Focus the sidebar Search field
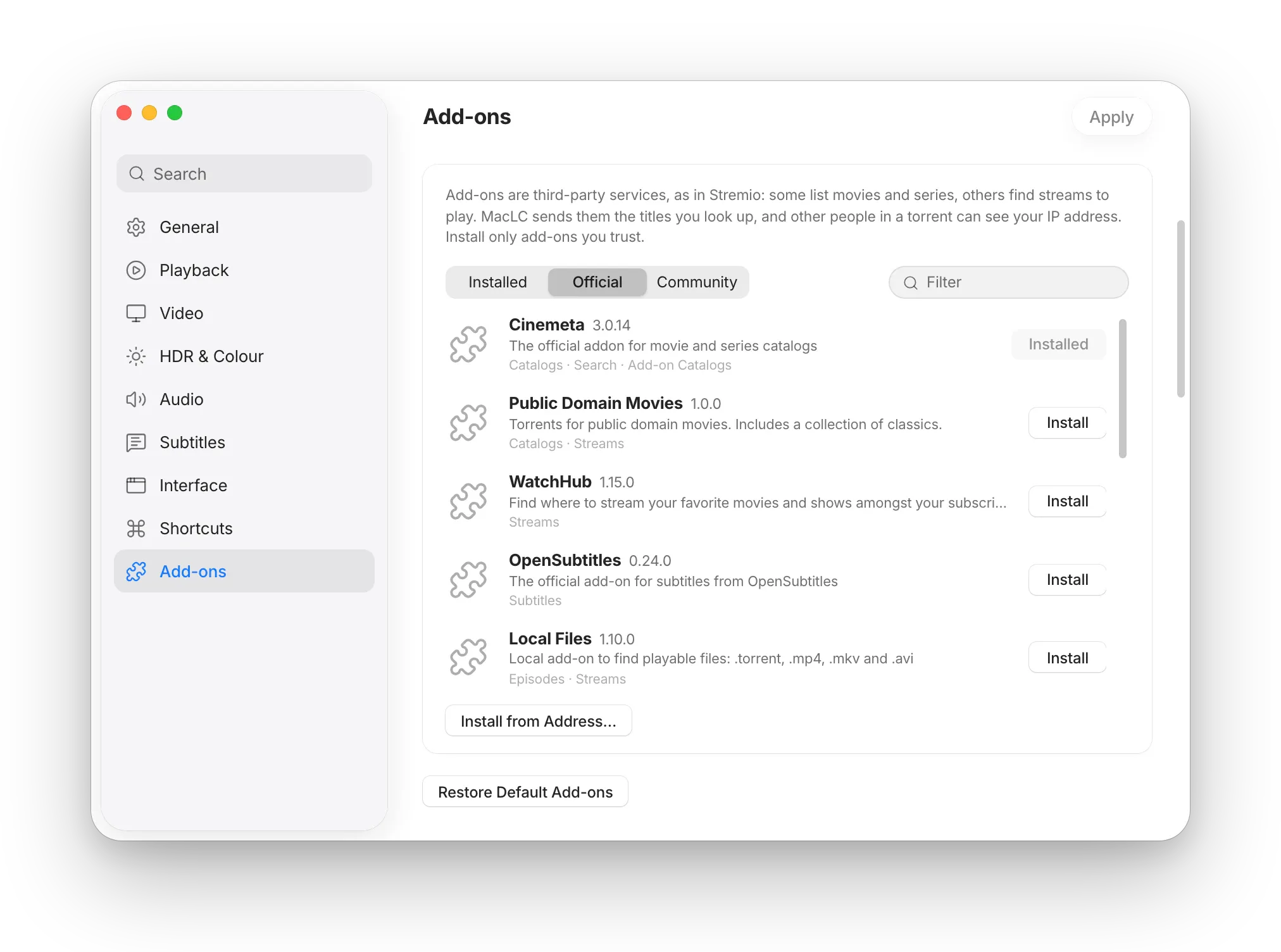 [244, 173]
